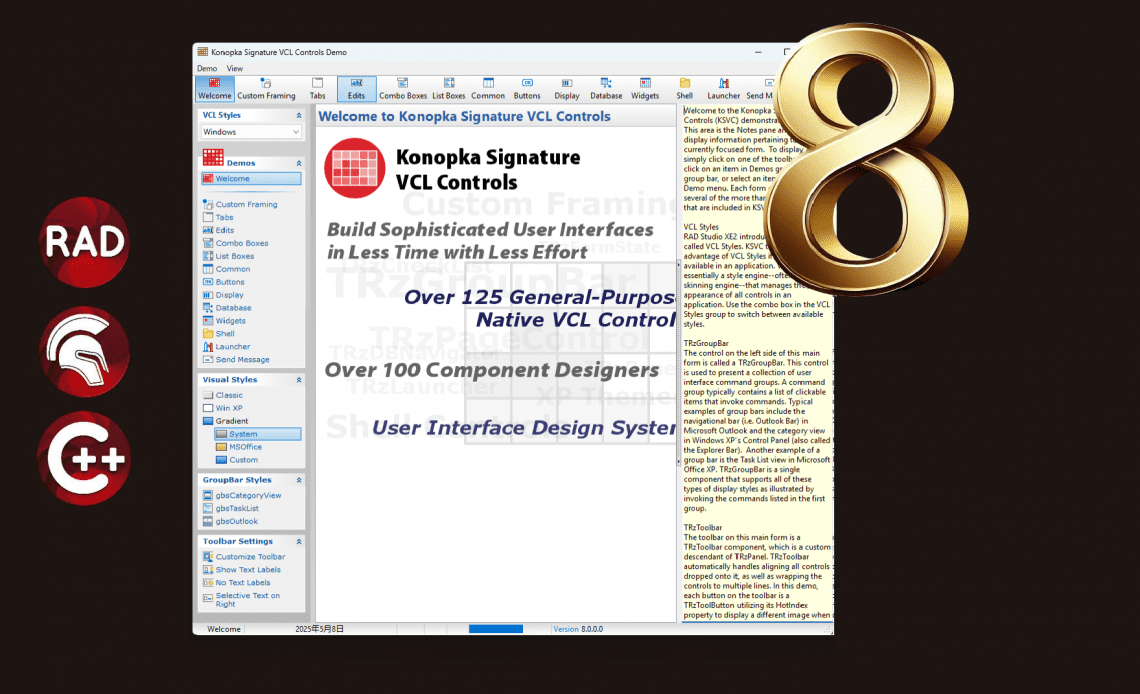The image size is (1140, 694).
Task: Open the Shell toolbar demo
Action: click(684, 89)
